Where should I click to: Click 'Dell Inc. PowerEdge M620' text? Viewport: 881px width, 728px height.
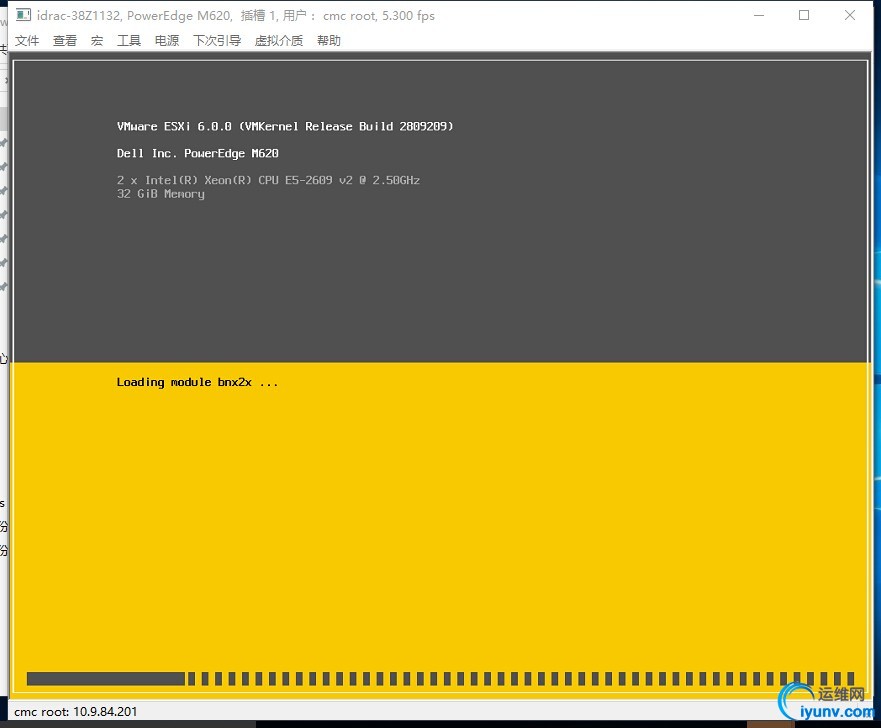tap(198, 153)
